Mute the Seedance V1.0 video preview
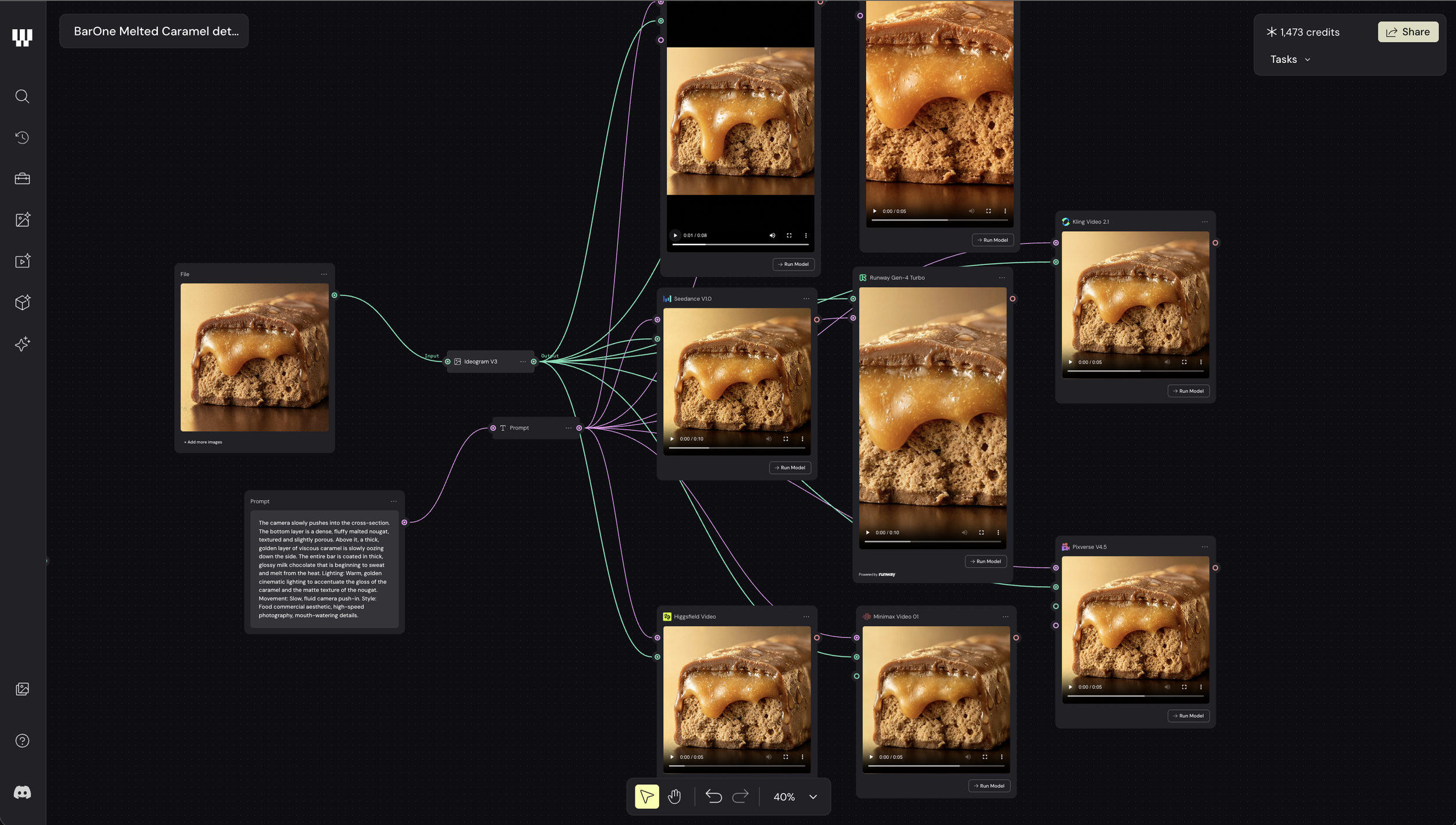The image size is (1456, 825). point(769,438)
